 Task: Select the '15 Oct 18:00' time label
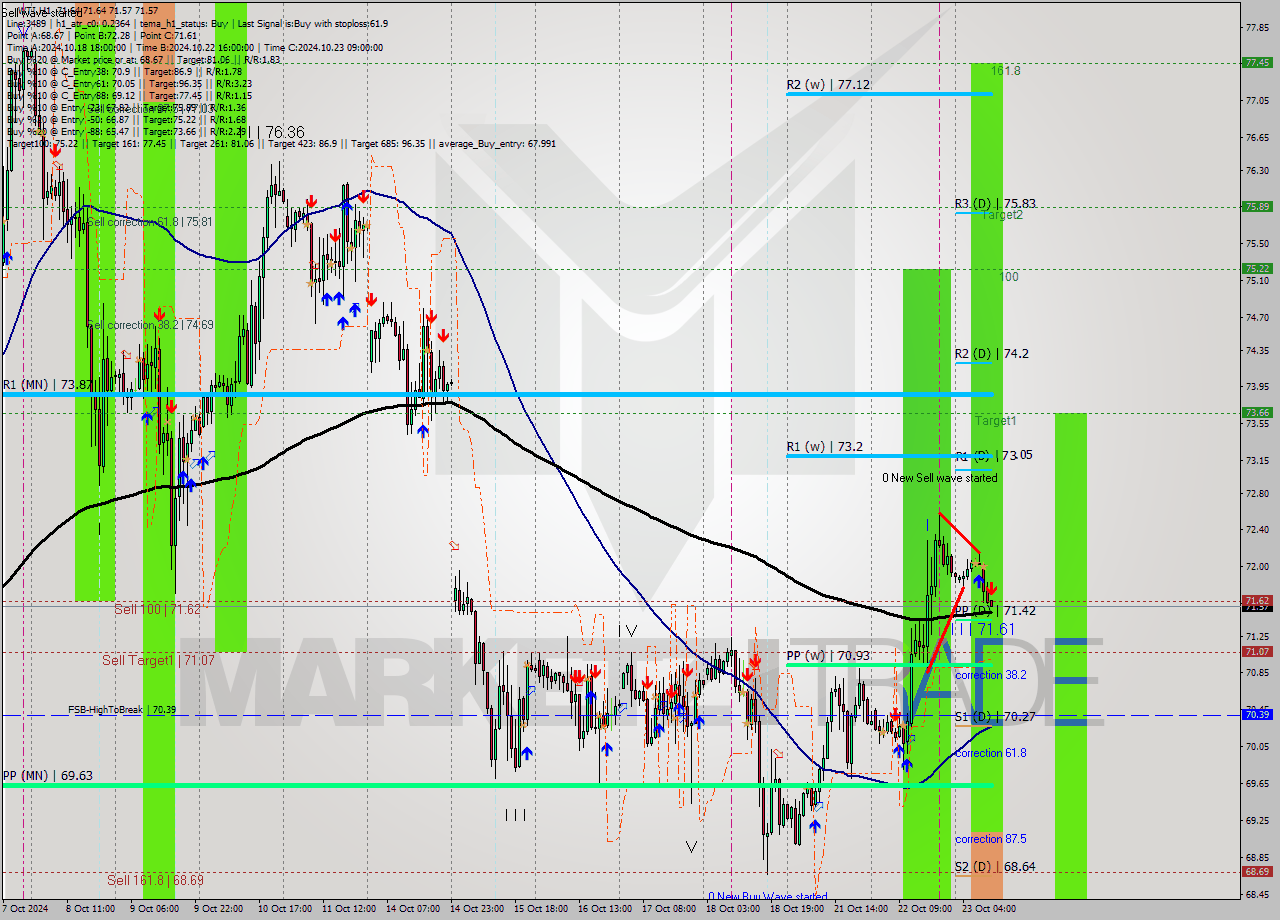coord(541,909)
